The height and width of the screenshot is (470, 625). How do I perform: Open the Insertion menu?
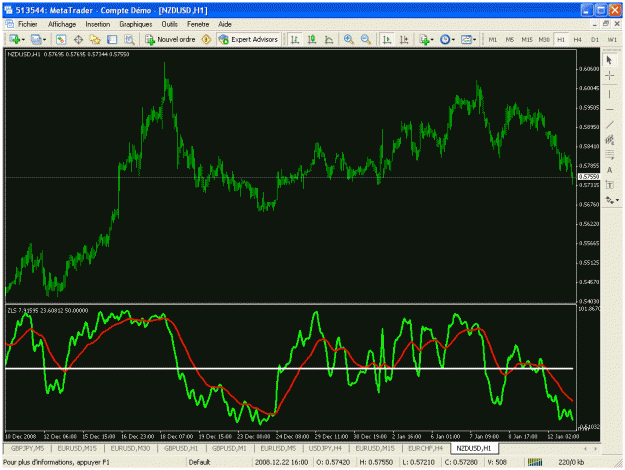[x=98, y=24]
